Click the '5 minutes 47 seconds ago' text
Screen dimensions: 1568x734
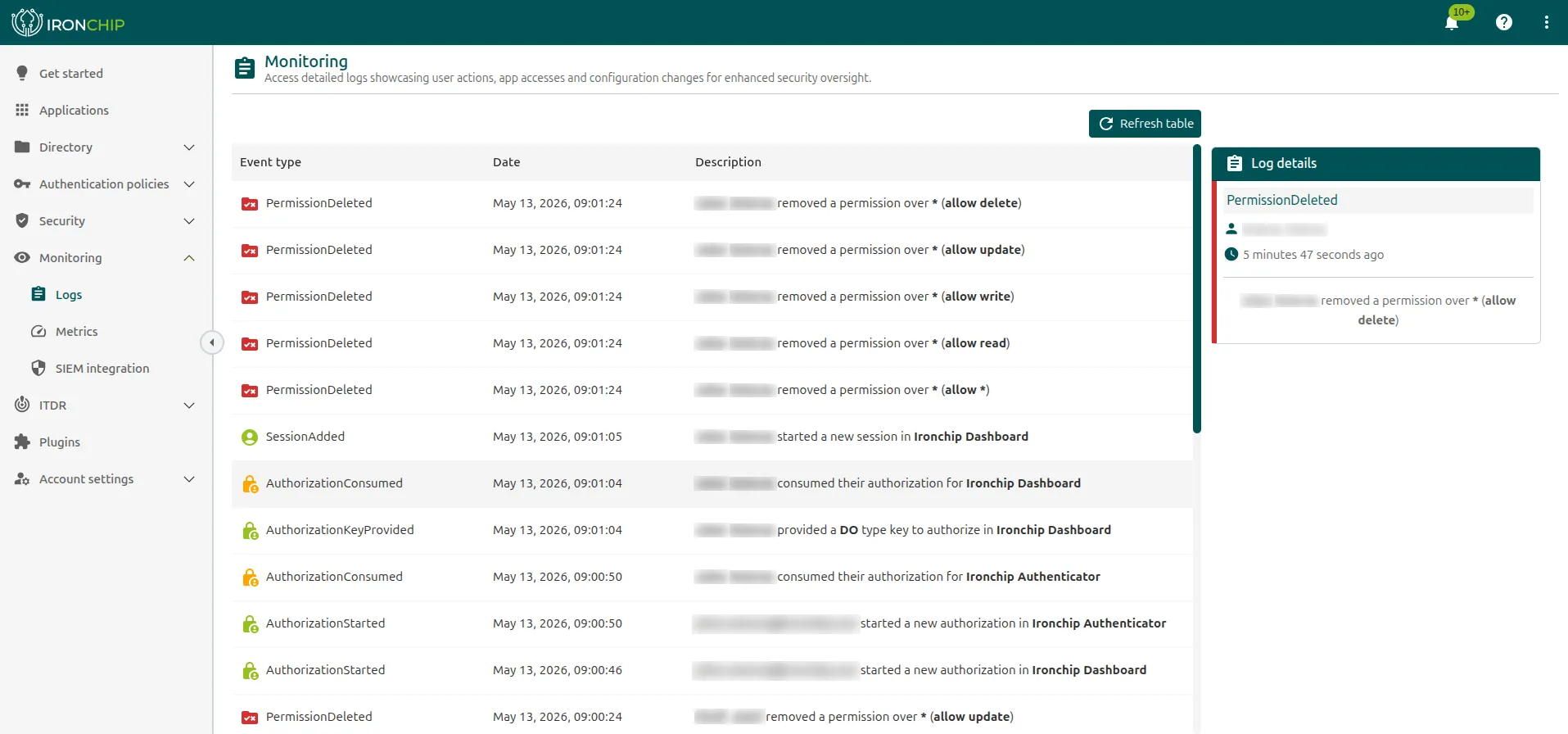coord(1313,255)
